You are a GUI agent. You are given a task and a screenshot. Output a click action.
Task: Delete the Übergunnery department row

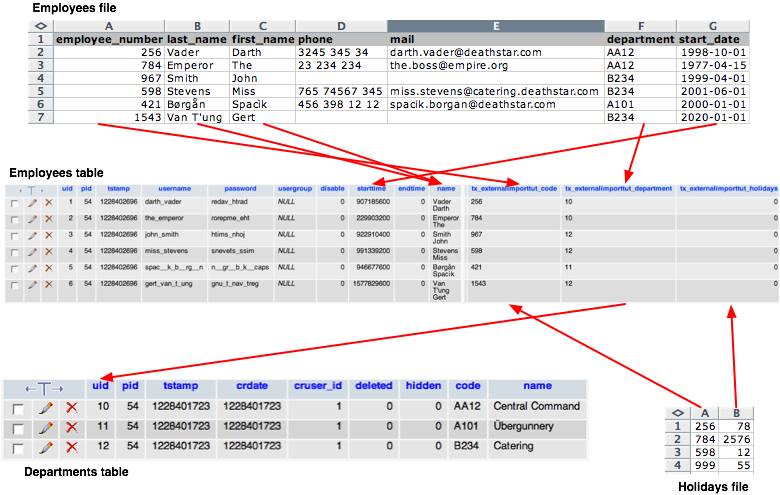72,427
